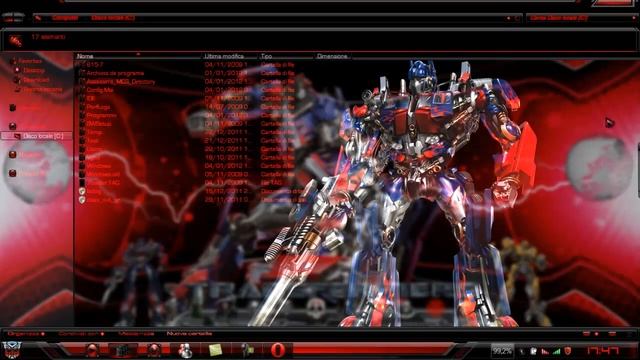Open the address bar history dropdown arrow
This screenshot has height=360, width=640.
click(x=509, y=18)
